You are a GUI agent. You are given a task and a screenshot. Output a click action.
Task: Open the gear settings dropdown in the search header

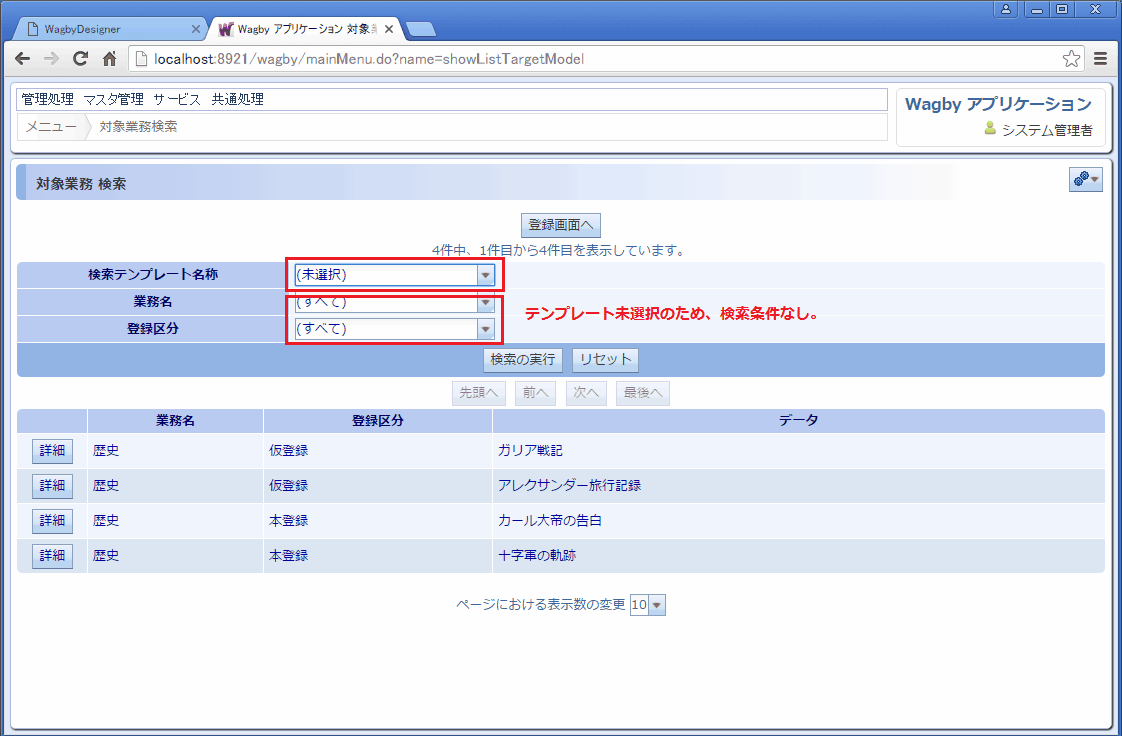point(1086,179)
